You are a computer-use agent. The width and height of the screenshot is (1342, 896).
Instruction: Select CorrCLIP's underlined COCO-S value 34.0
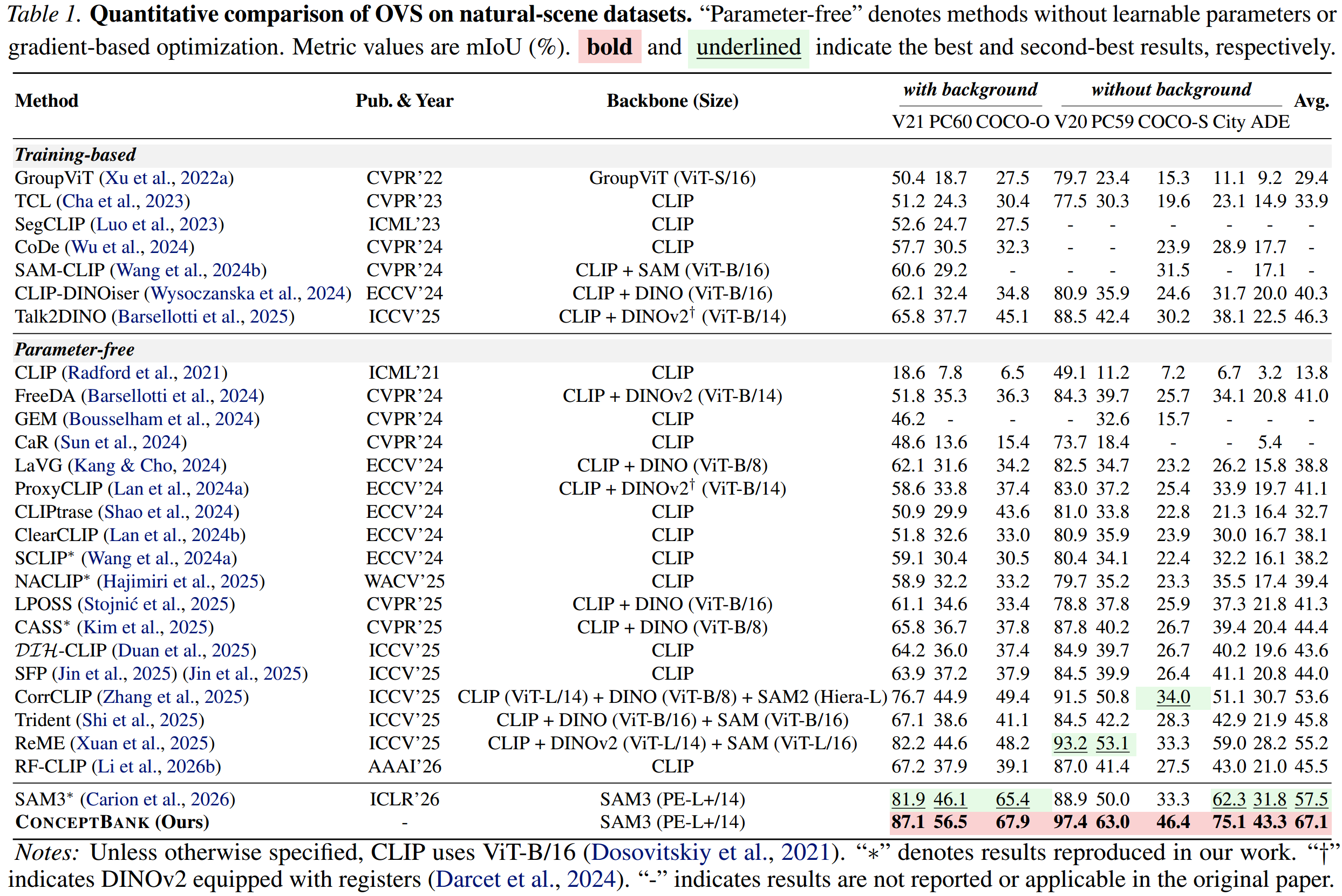(x=1174, y=697)
